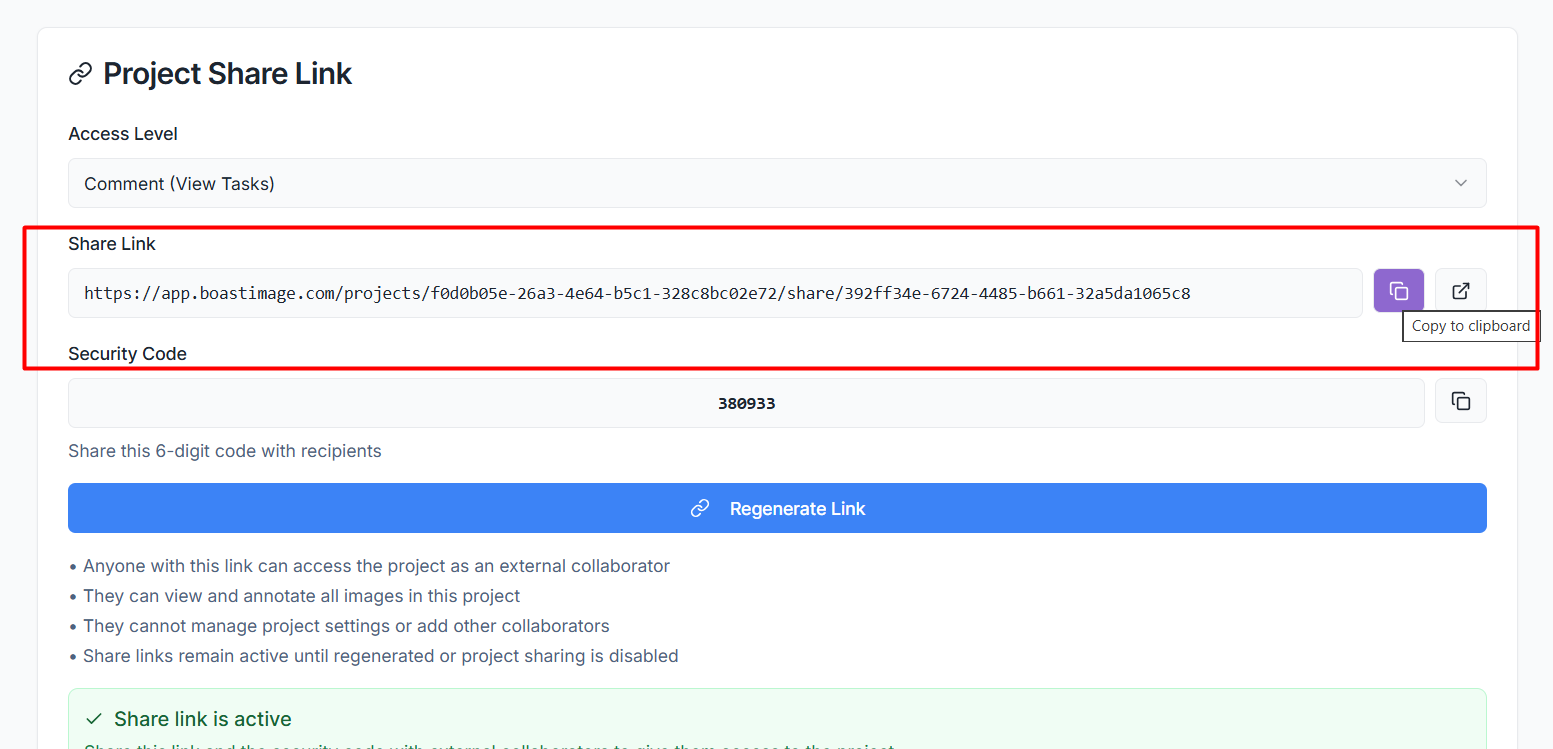This screenshot has height=749, width=1553.
Task: Click the Security Code label
Action: (127, 354)
